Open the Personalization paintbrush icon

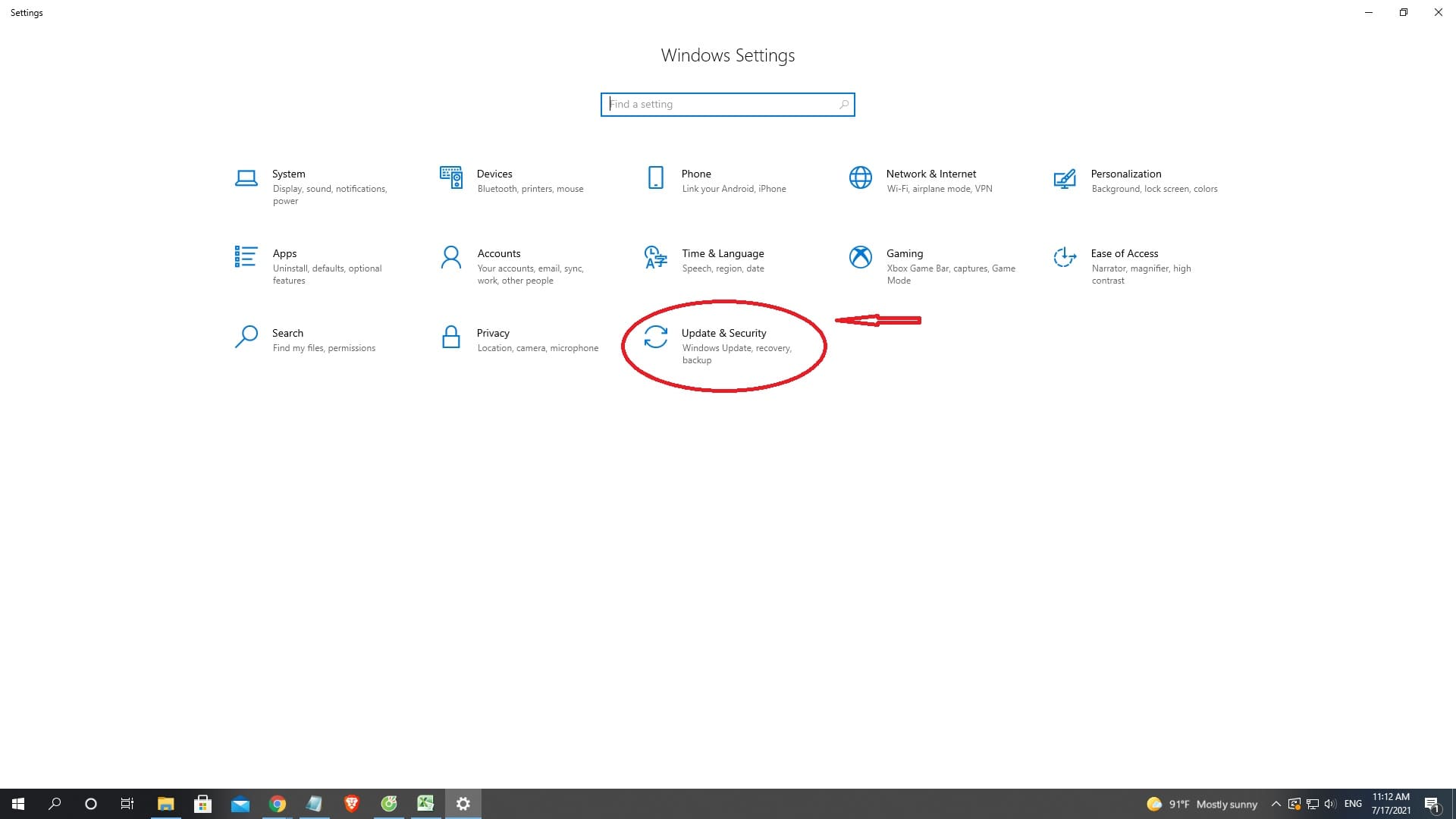point(1065,178)
